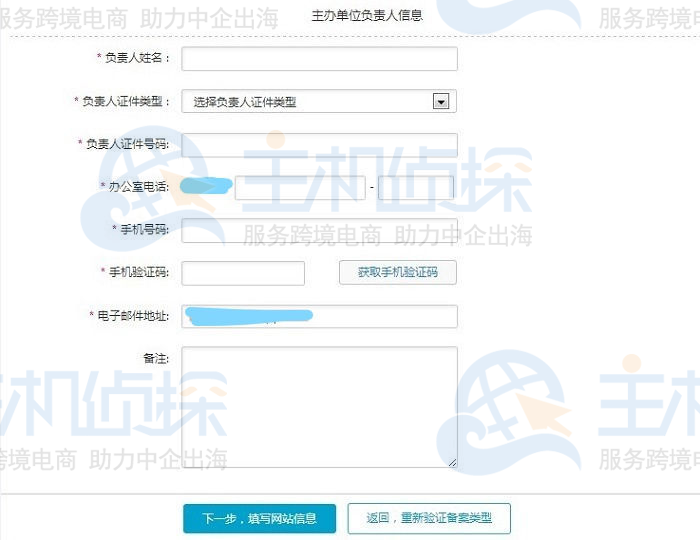The height and width of the screenshot is (540, 700).
Task: Click 下一步，填写网站信息 button
Action: 259,519
